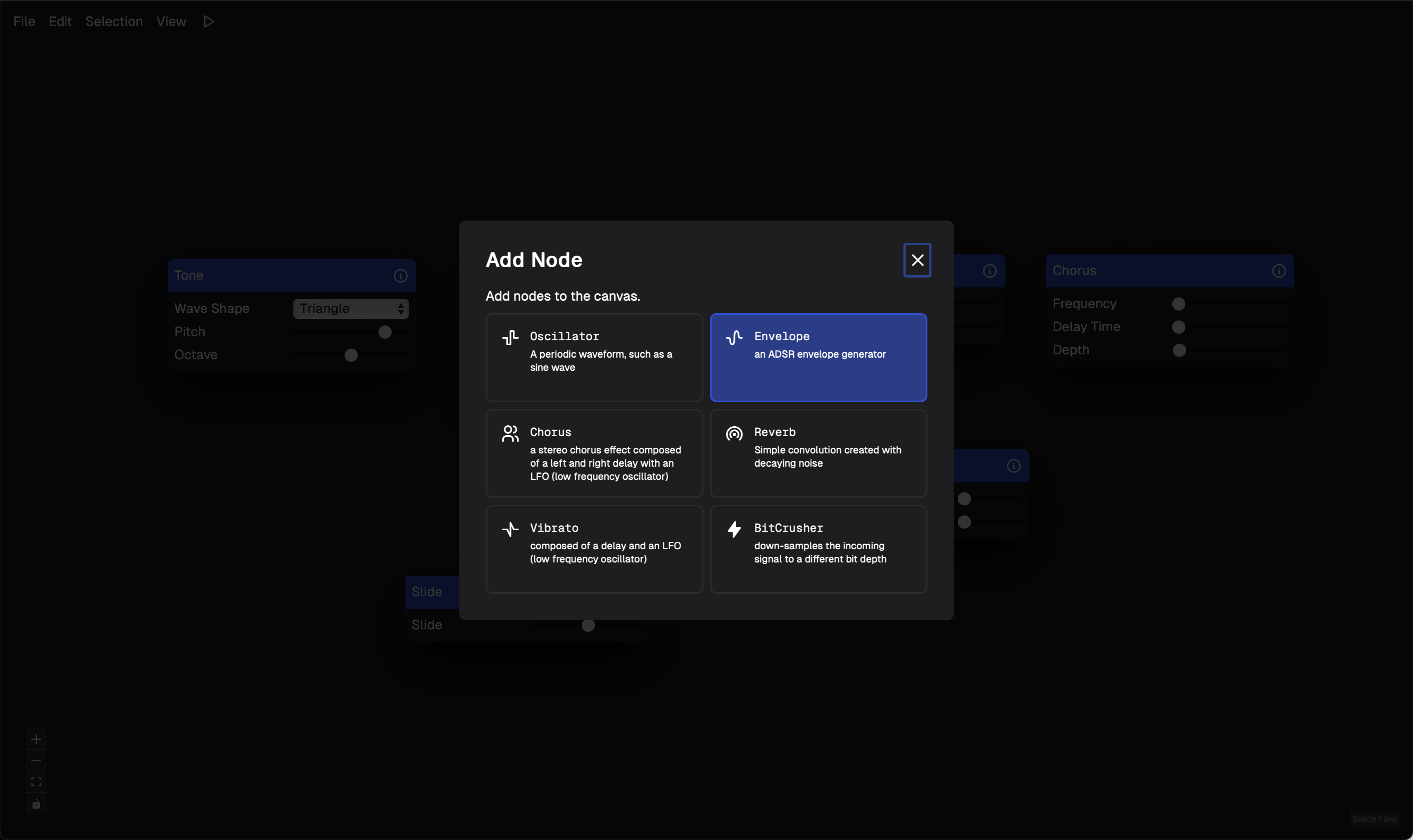This screenshot has height=840, width=1413.
Task: Click the zoom in canvas control
Action: pyautogui.click(x=36, y=739)
